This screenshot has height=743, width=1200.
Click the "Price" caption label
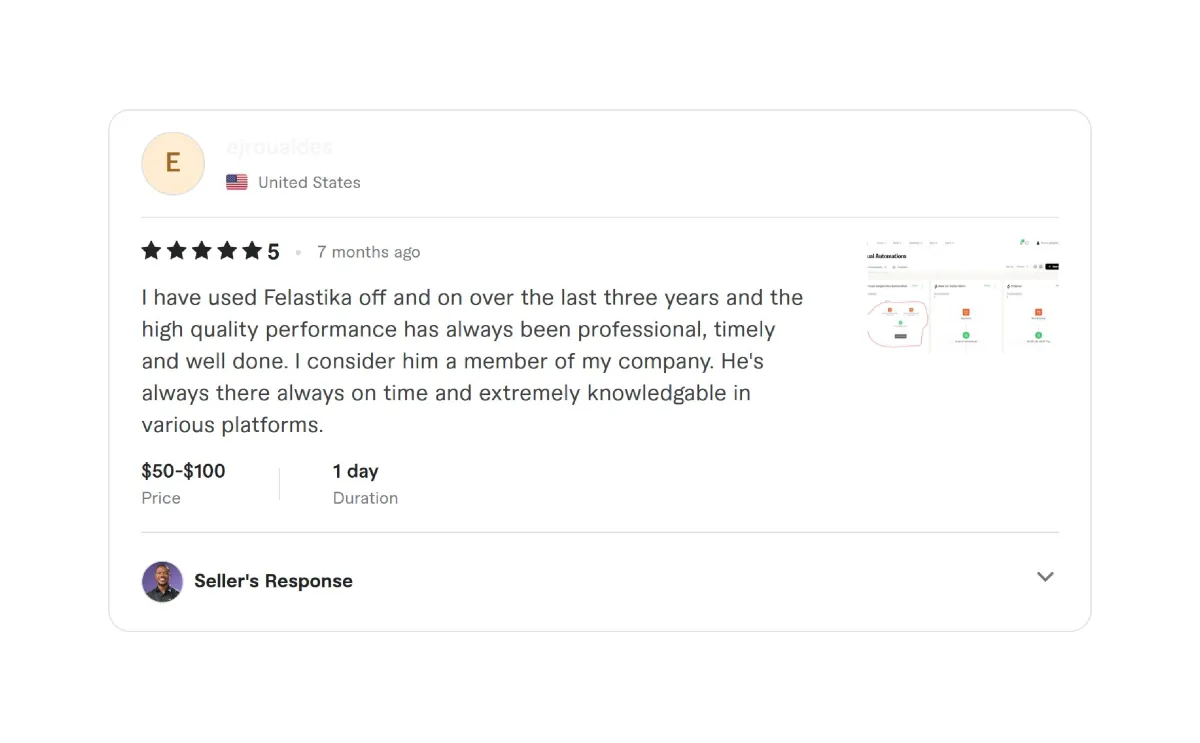pos(161,498)
